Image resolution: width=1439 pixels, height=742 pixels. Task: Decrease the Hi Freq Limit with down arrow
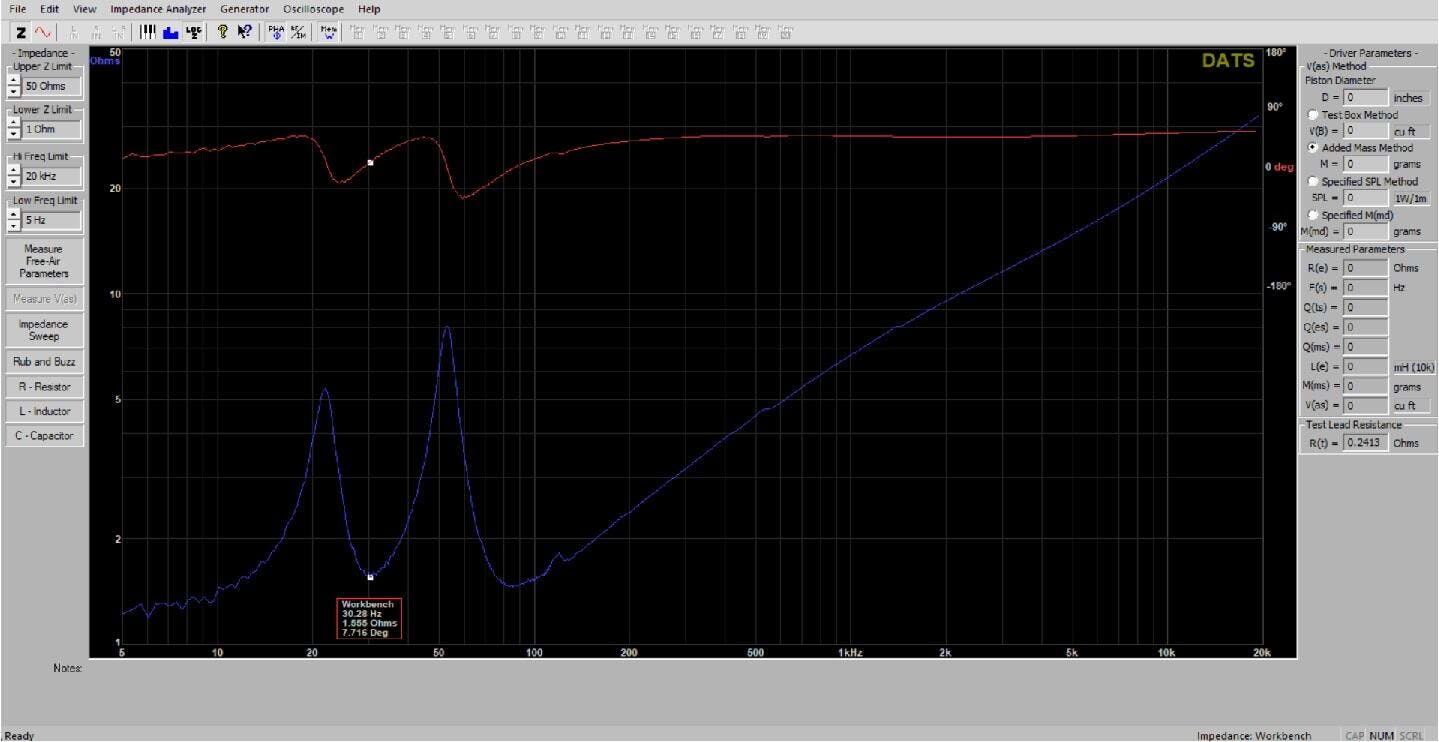pyautogui.click(x=13, y=181)
